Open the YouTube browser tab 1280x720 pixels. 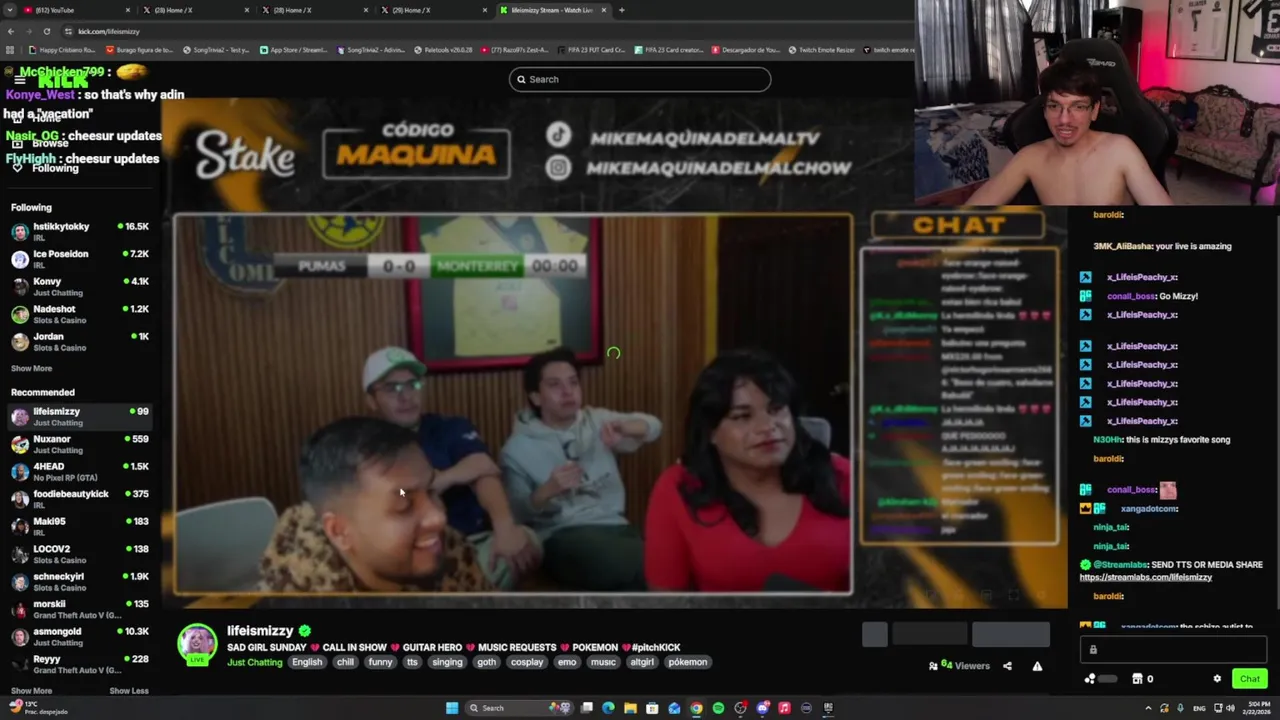click(x=75, y=10)
